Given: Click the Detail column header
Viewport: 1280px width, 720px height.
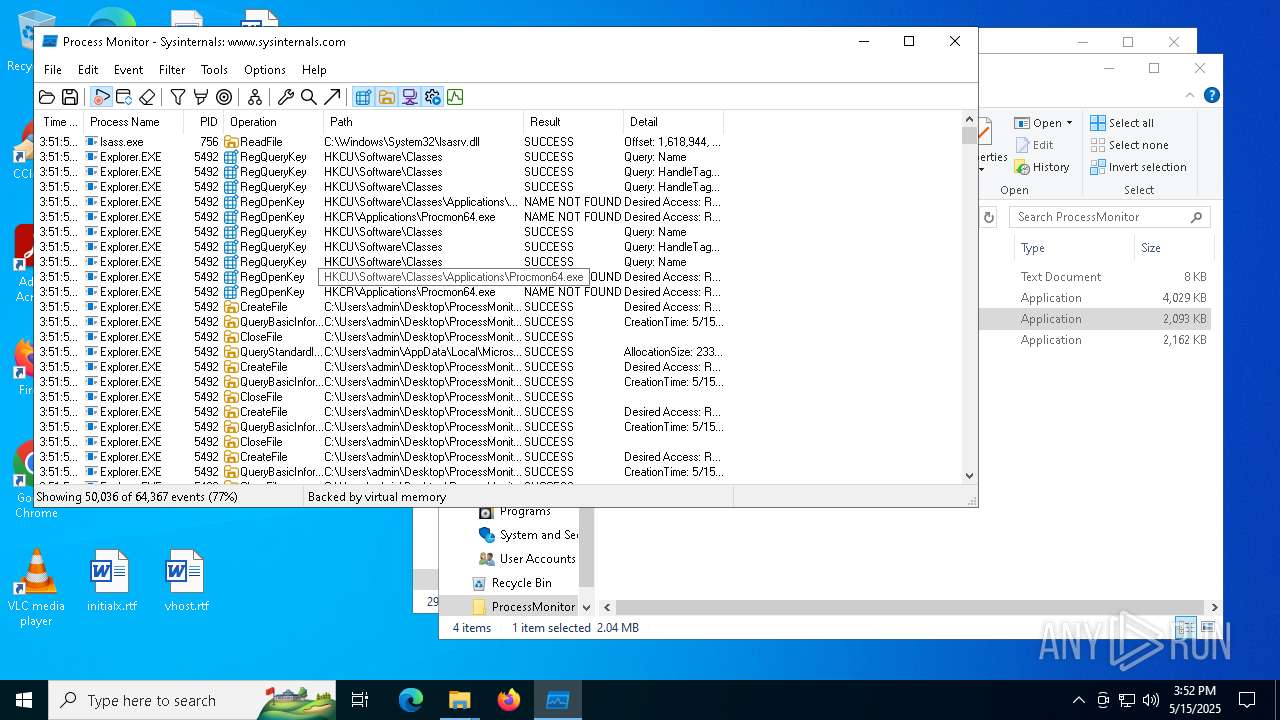Looking at the screenshot, I should click(673, 122).
